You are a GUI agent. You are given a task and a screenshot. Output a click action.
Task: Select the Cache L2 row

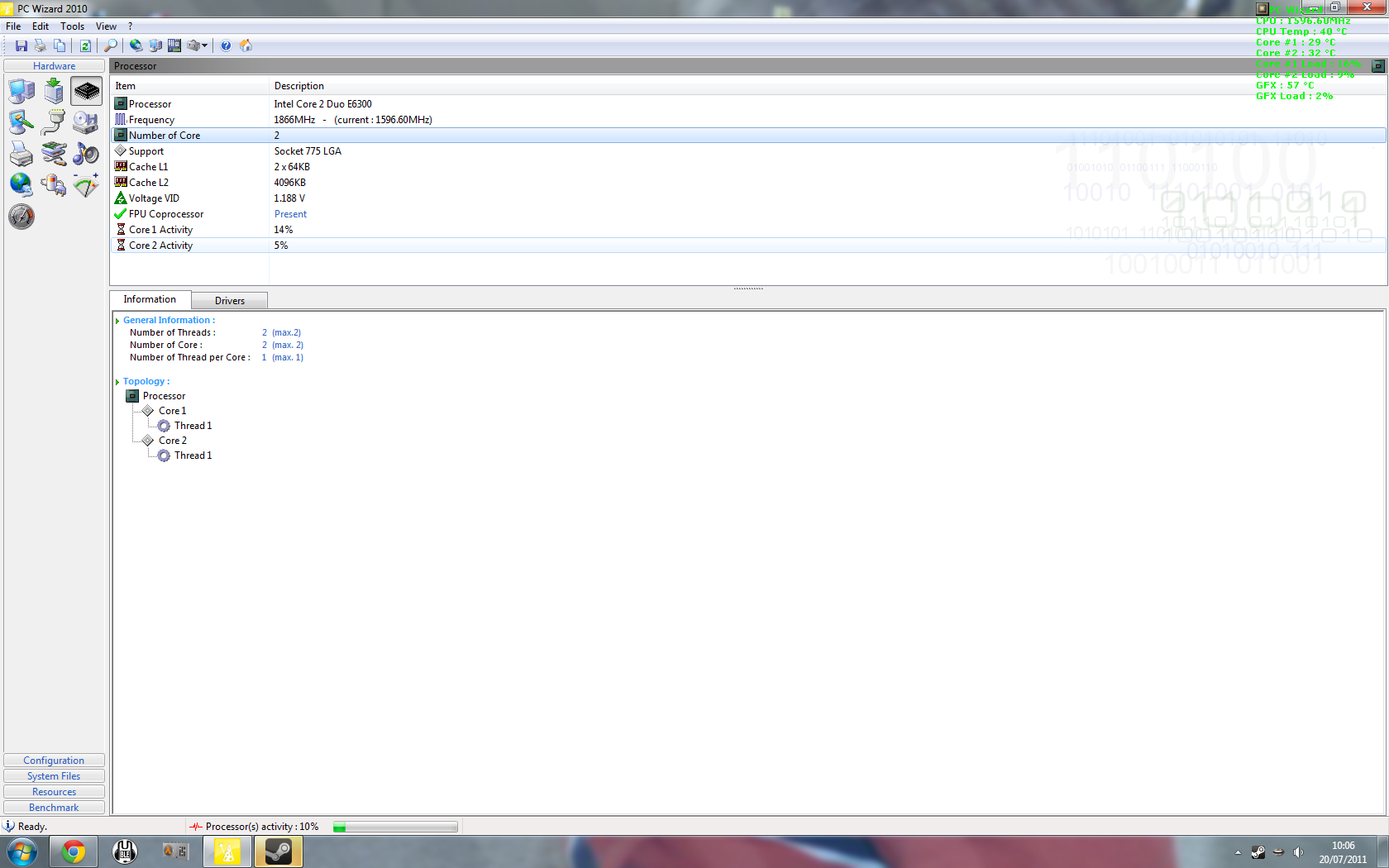tap(748, 183)
